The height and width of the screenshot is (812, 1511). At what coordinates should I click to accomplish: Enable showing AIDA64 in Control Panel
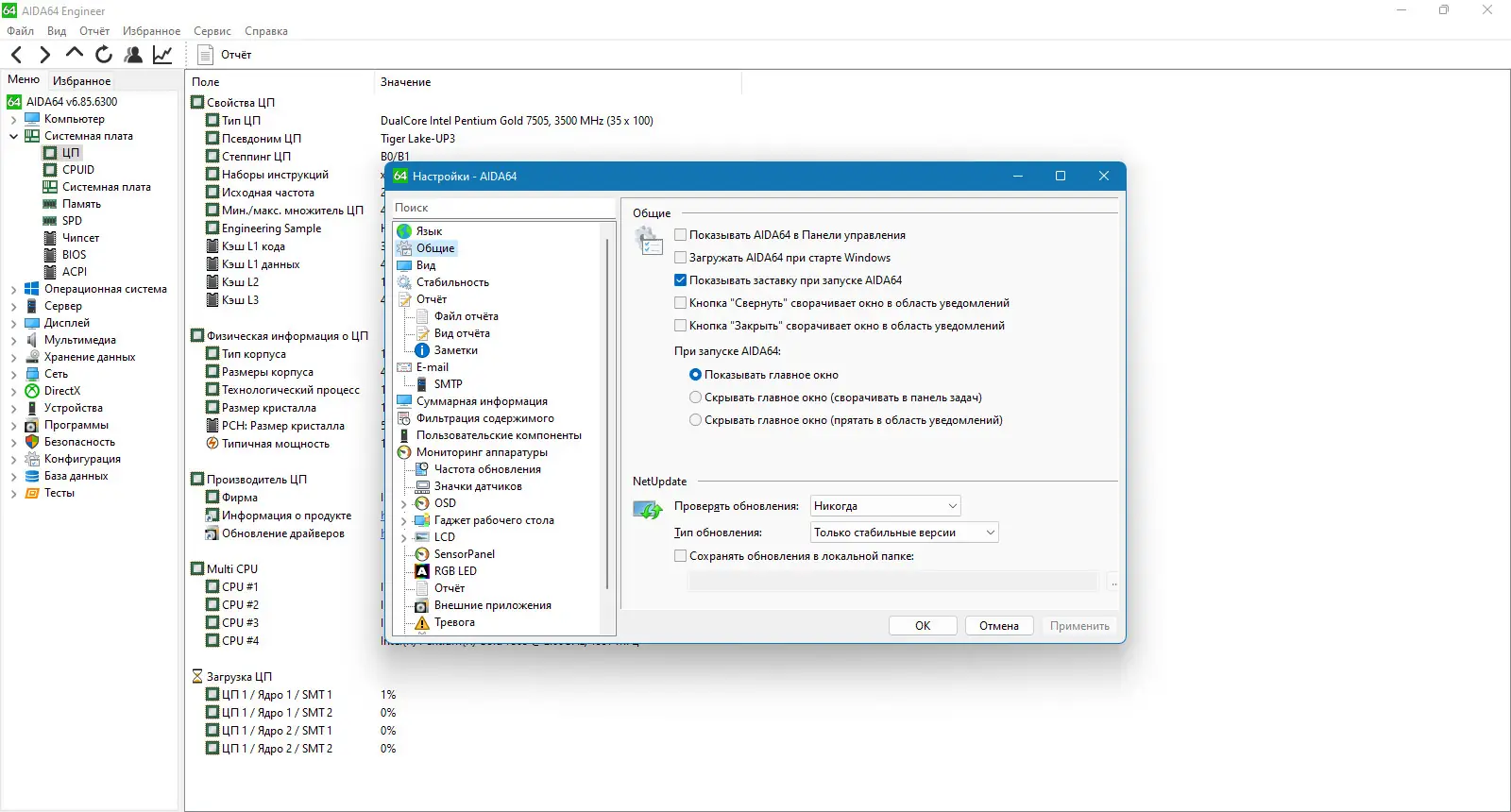click(681, 235)
